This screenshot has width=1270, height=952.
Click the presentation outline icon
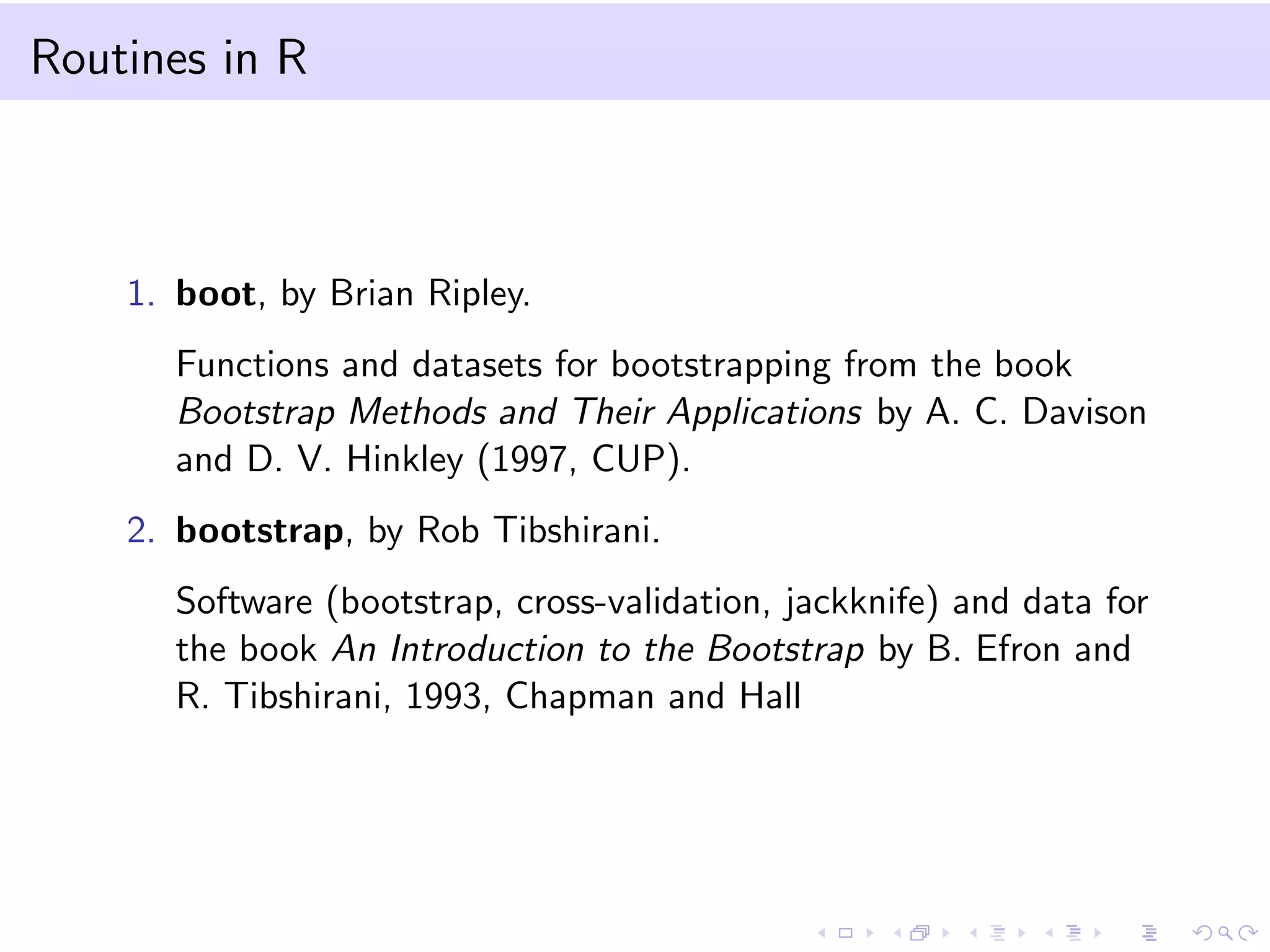(1149, 932)
